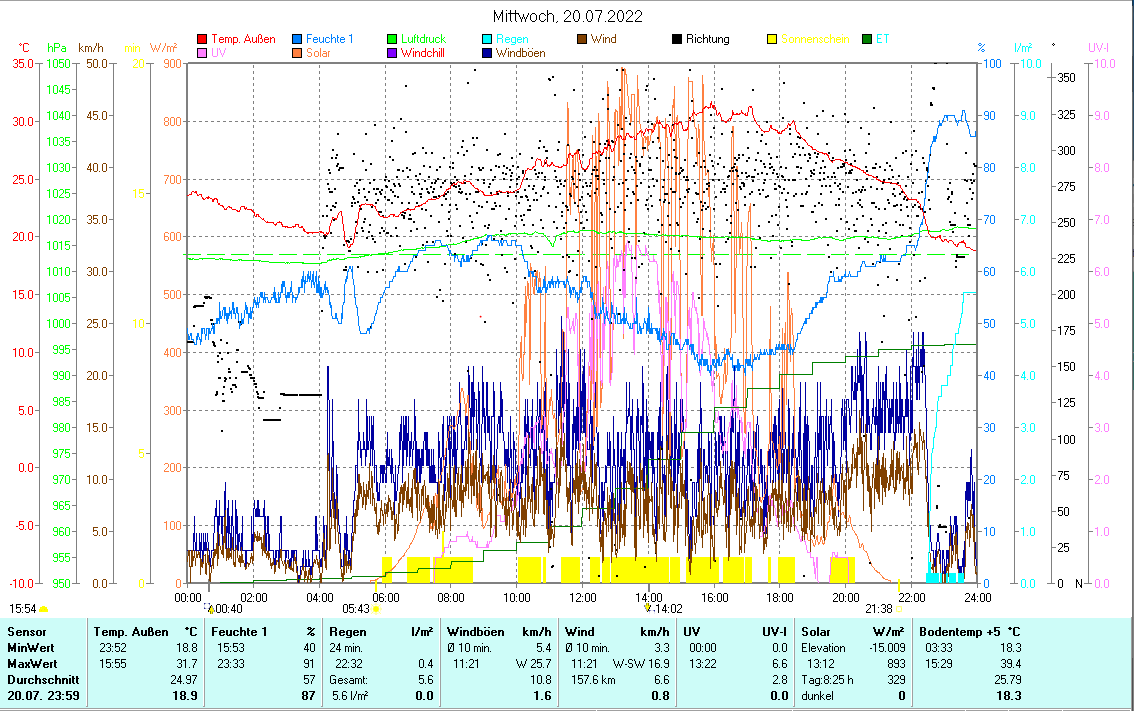Click the 14:02 marker below the time axis
Image resolution: width=1134 pixels, height=711 pixels.
[x=667, y=608]
